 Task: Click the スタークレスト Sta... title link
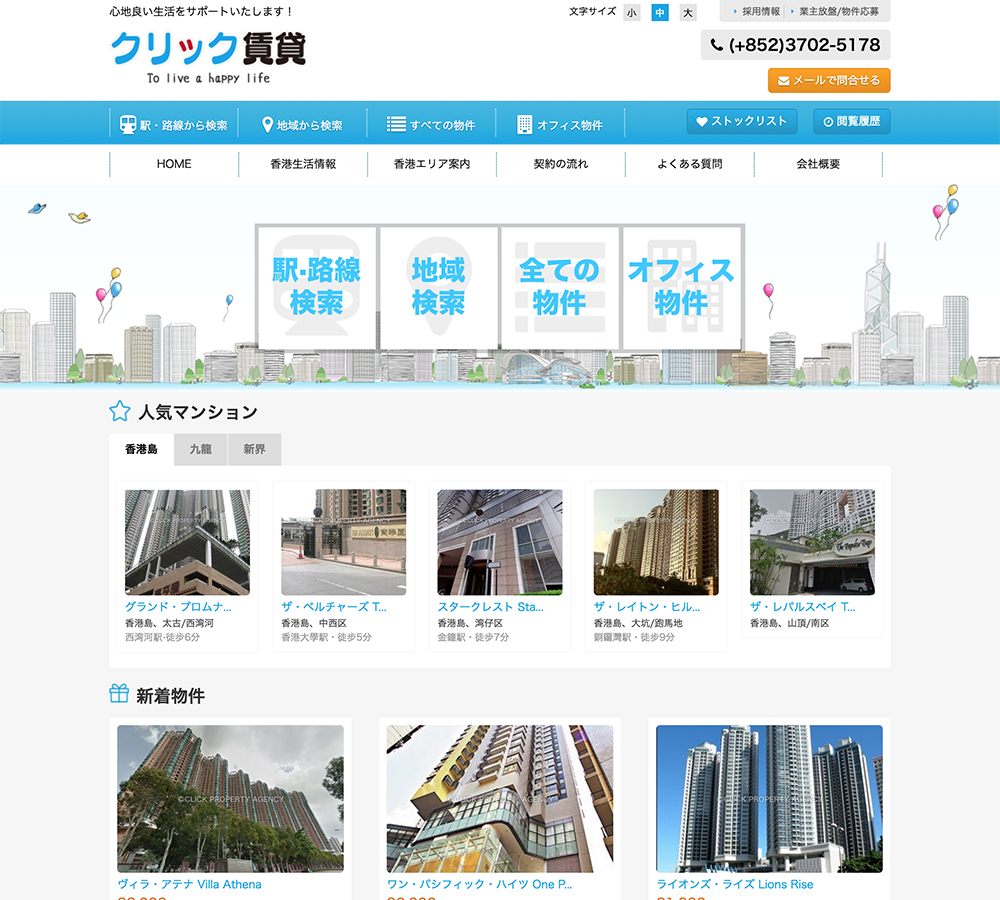[x=490, y=607]
